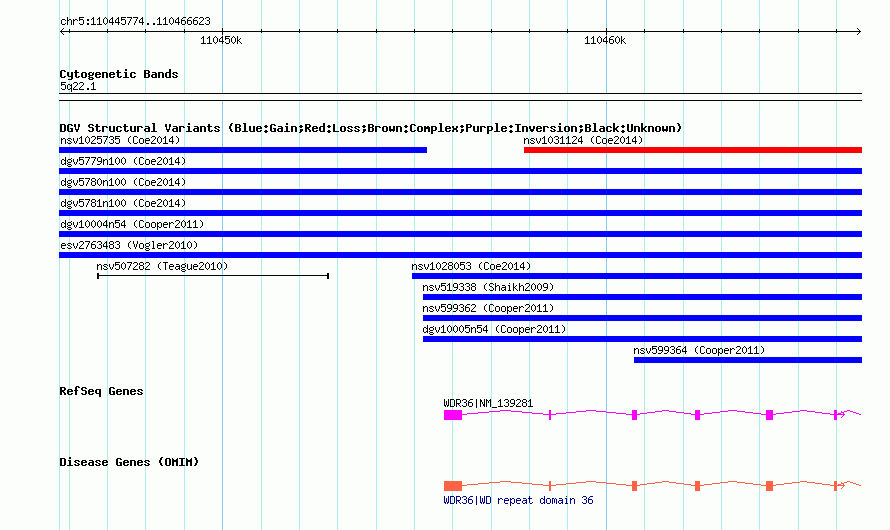890x530 pixels.
Task: Open the nsv599362 (Cooper2011) label
Action: [x=488, y=308]
